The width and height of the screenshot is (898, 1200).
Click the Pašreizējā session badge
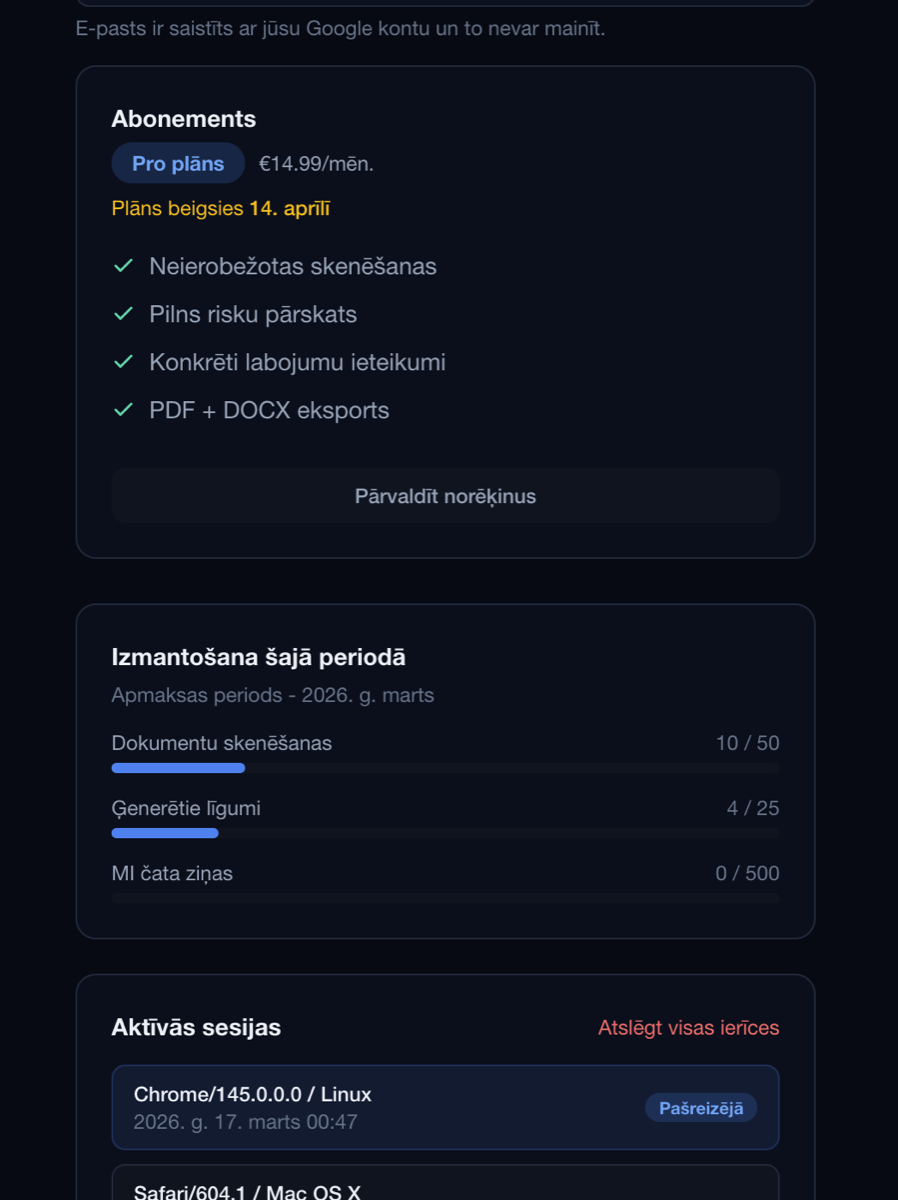coord(700,1107)
